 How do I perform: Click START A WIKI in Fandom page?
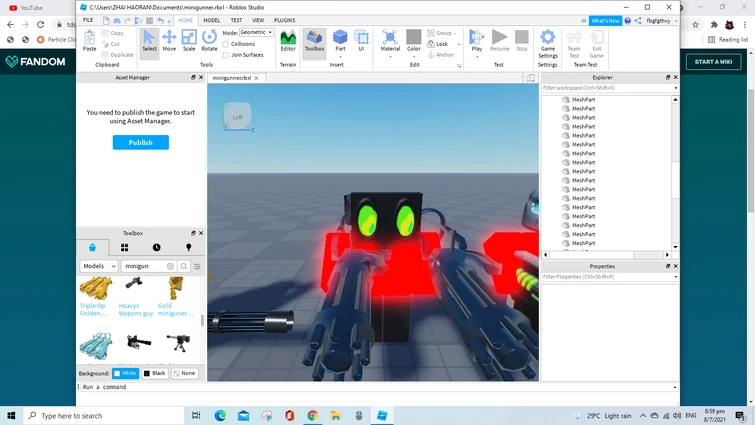coord(713,62)
